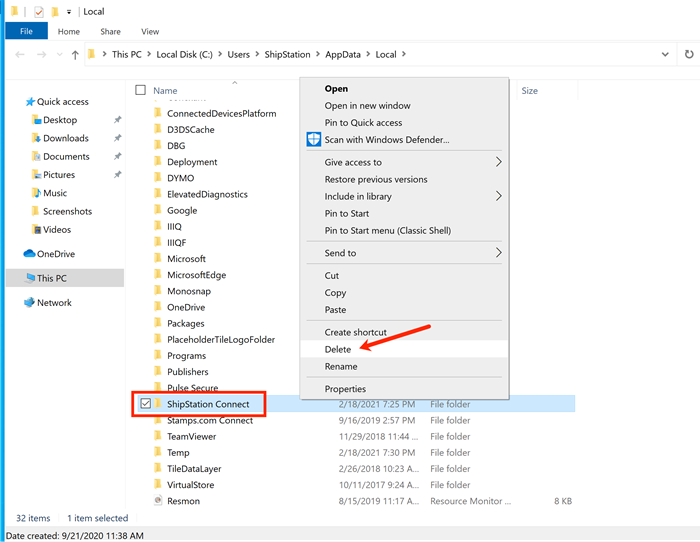Image resolution: width=700 pixels, height=542 pixels.
Task: Select the Stamps.com Connect folder
Action: (210, 421)
